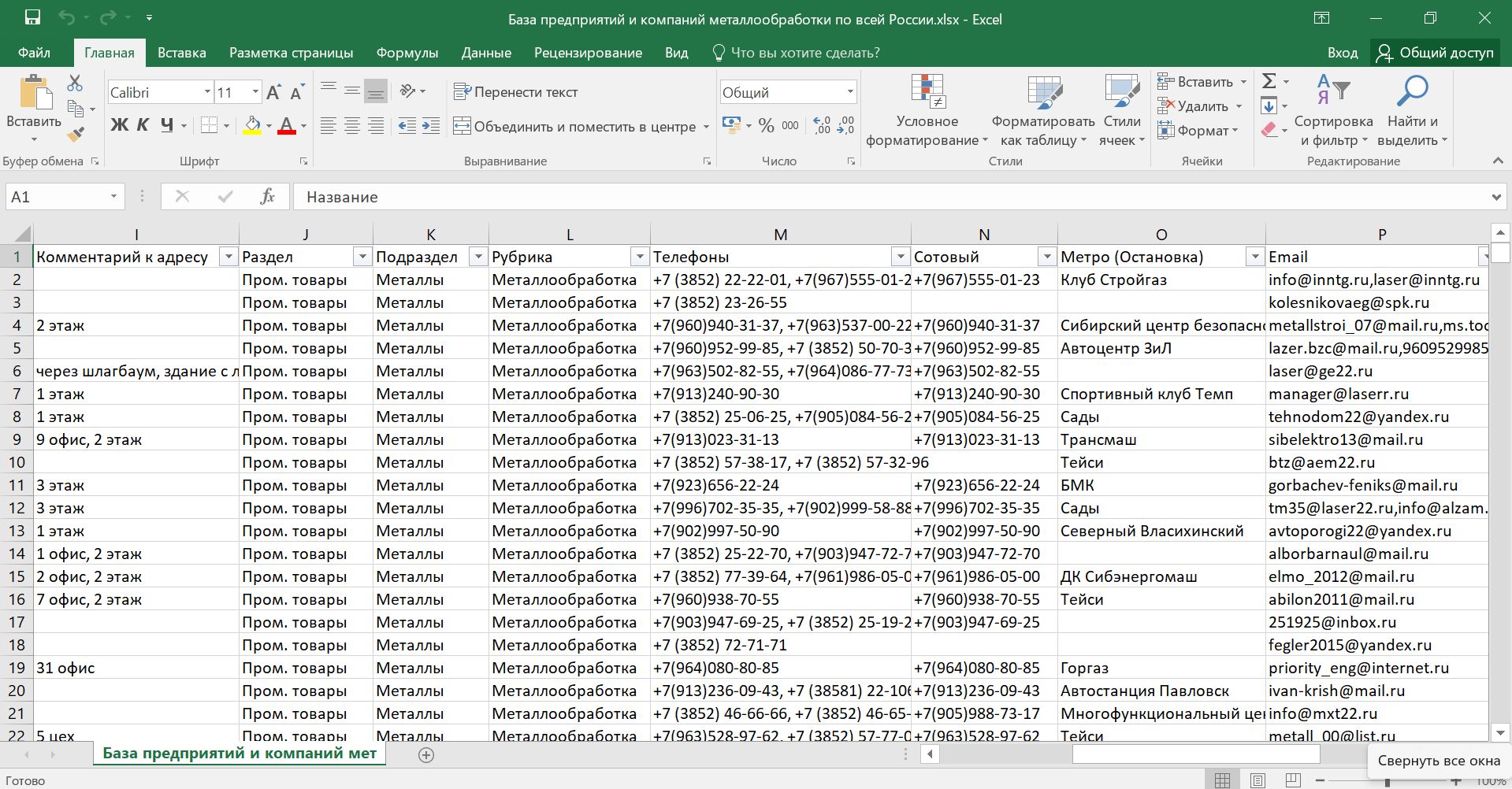This screenshot has width=1512, height=789.
Task: Open the font name Calibri dropdown
Action: tap(207, 92)
